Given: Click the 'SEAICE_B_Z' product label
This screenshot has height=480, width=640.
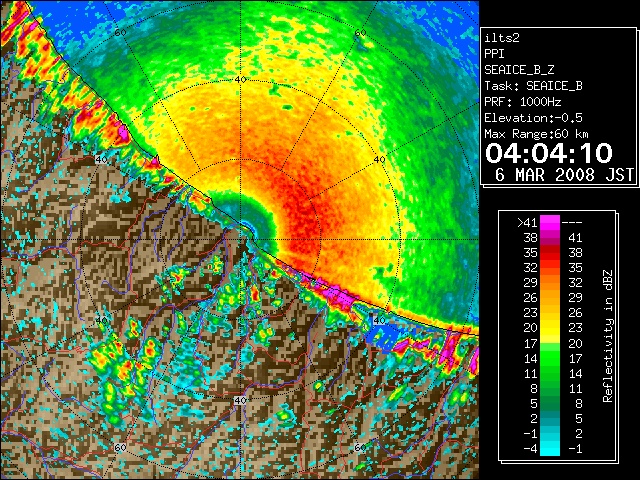Looking at the screenshot, I should coord(519,70).
